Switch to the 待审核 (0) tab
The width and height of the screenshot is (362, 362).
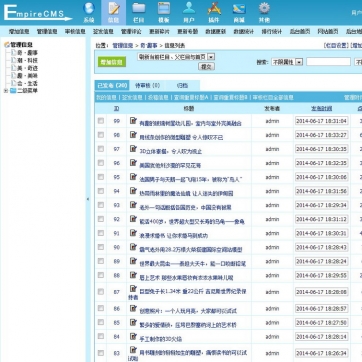click(147, 86)
